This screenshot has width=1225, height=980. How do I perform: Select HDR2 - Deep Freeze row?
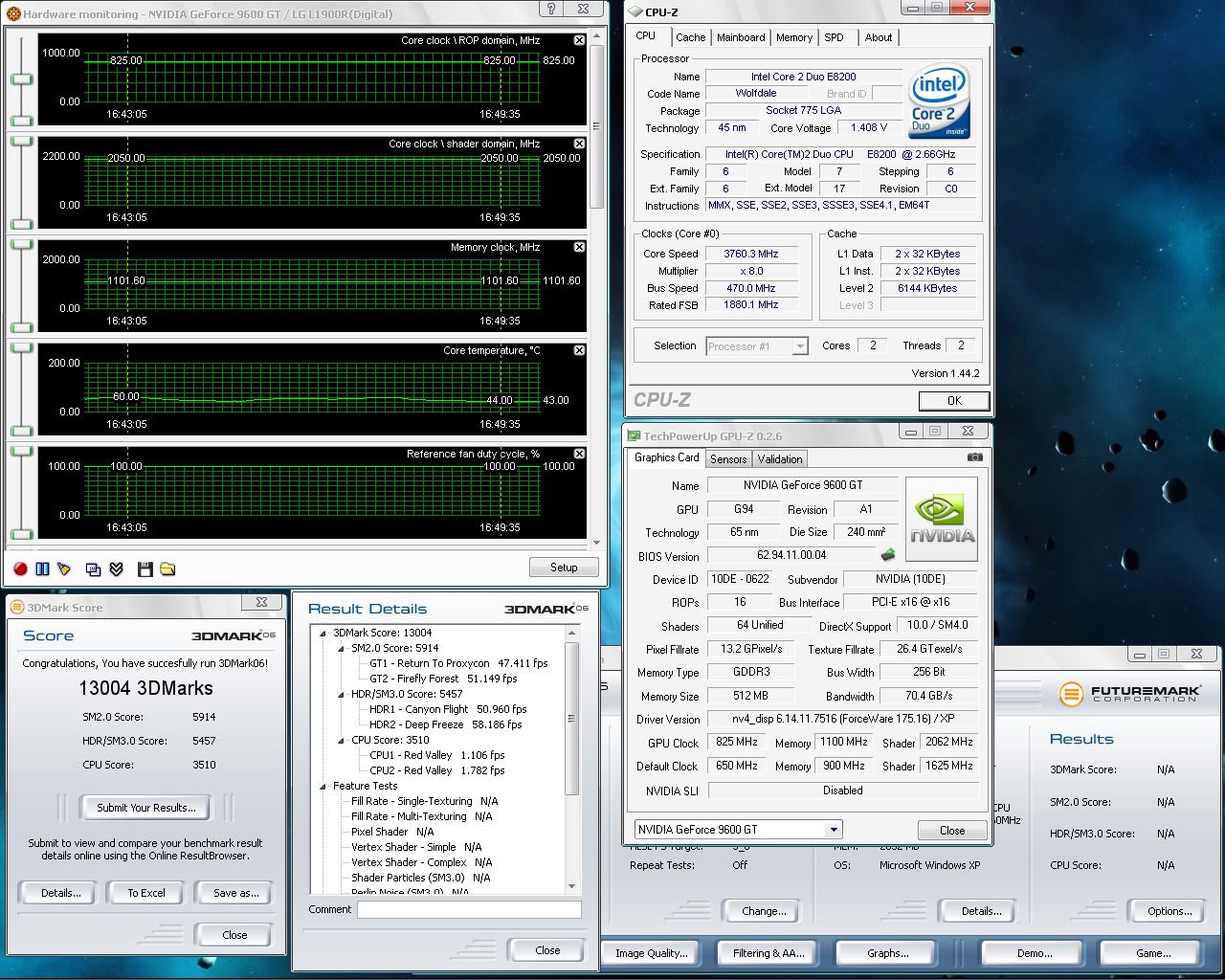point(446,724)
